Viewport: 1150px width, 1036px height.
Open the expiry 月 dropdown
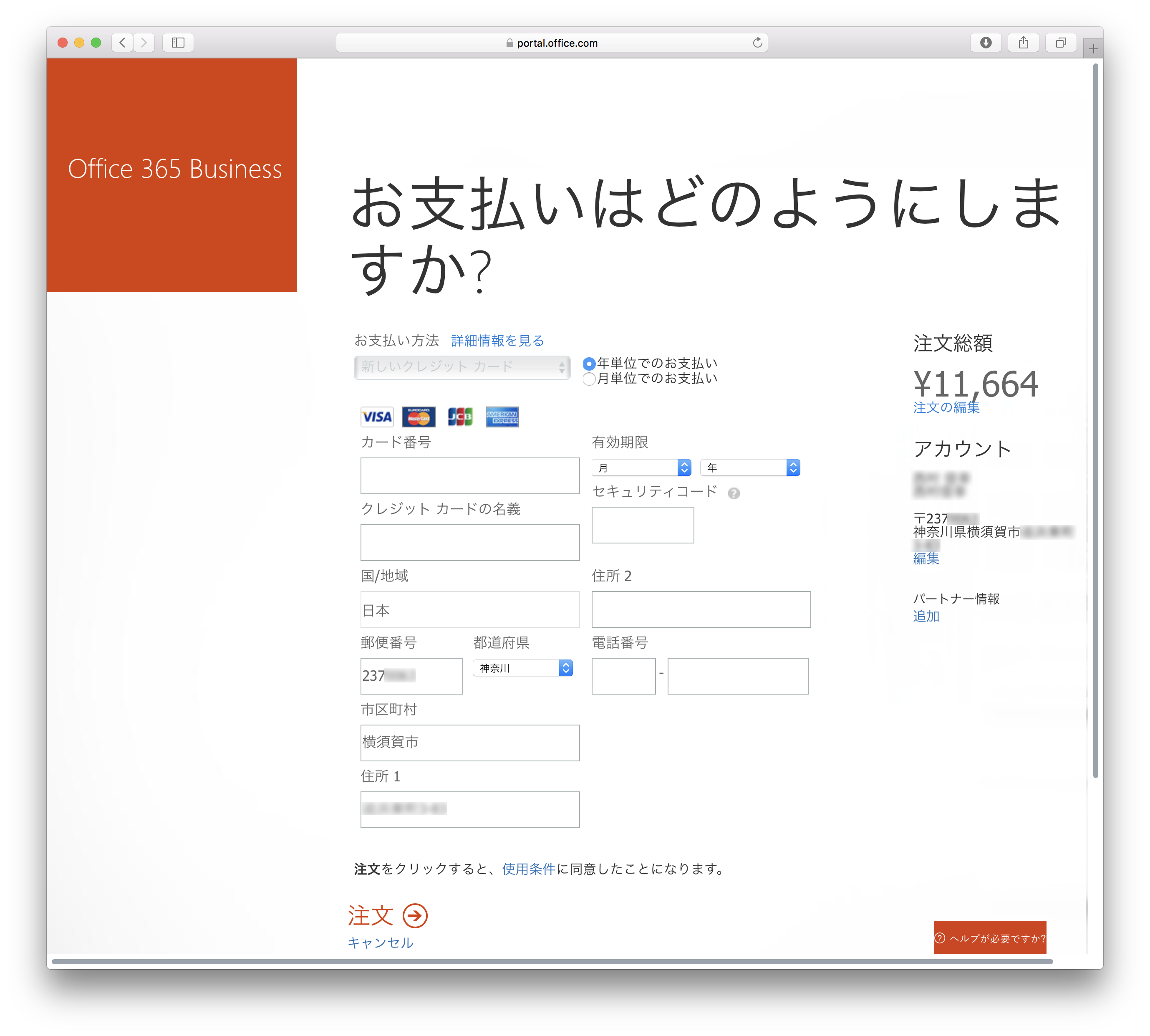(641, 467)
